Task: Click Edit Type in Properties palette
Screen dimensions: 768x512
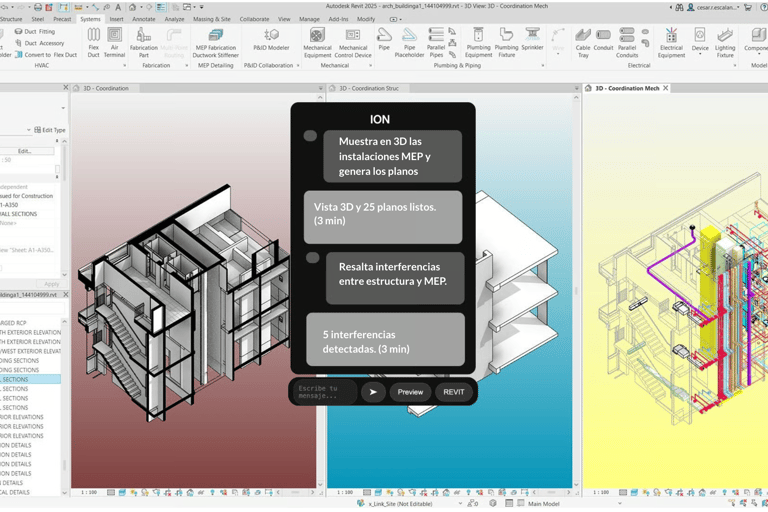Action: point(49,130)
